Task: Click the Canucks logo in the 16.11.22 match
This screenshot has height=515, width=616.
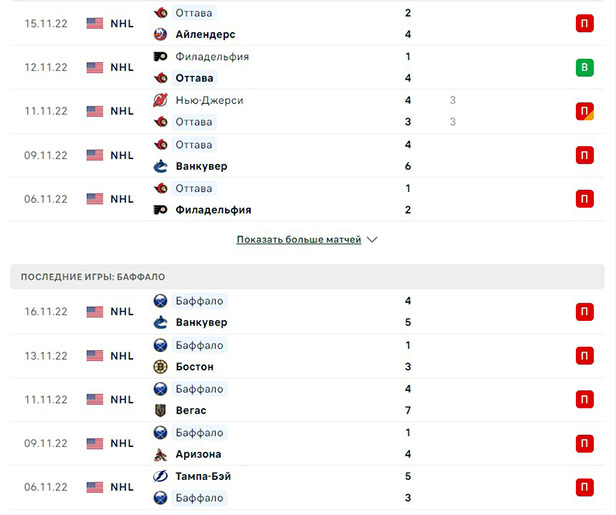Action: [160, 322]
